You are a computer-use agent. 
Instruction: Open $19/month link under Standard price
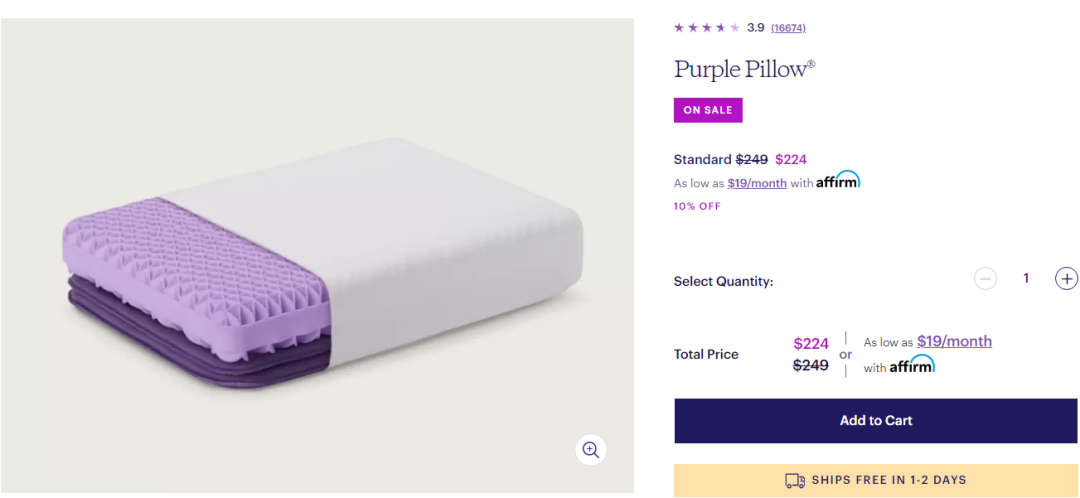click(757, 183)
